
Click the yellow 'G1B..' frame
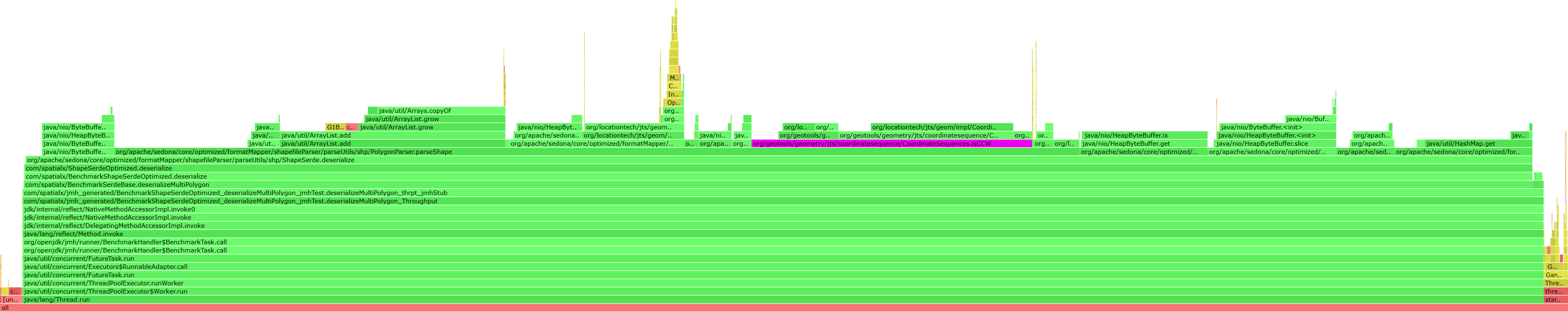click(x=335, y=127)
